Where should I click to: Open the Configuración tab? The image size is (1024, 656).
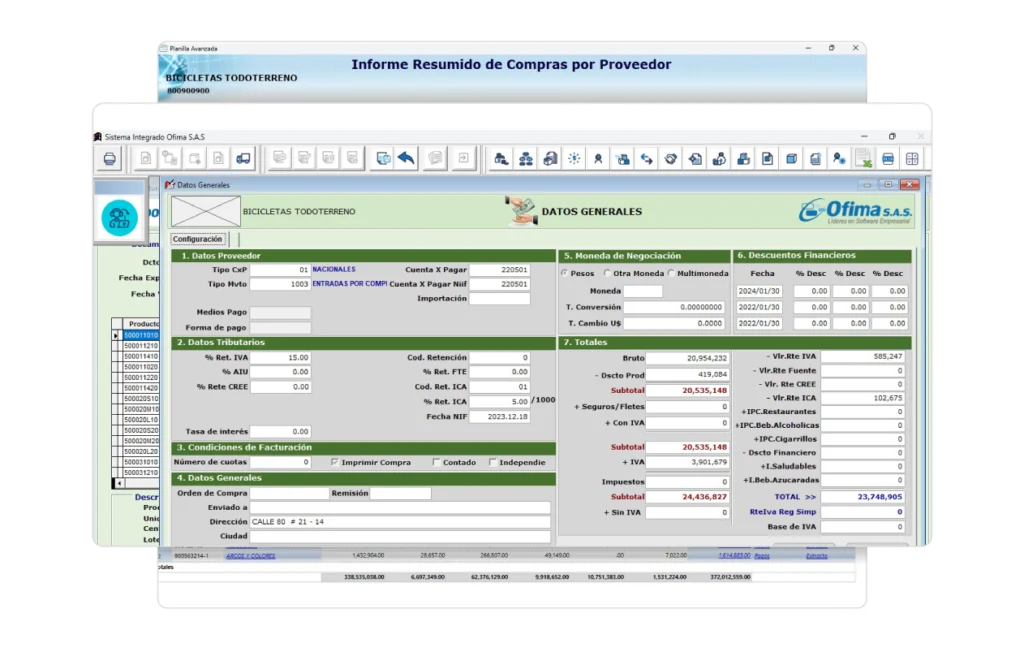197,239
